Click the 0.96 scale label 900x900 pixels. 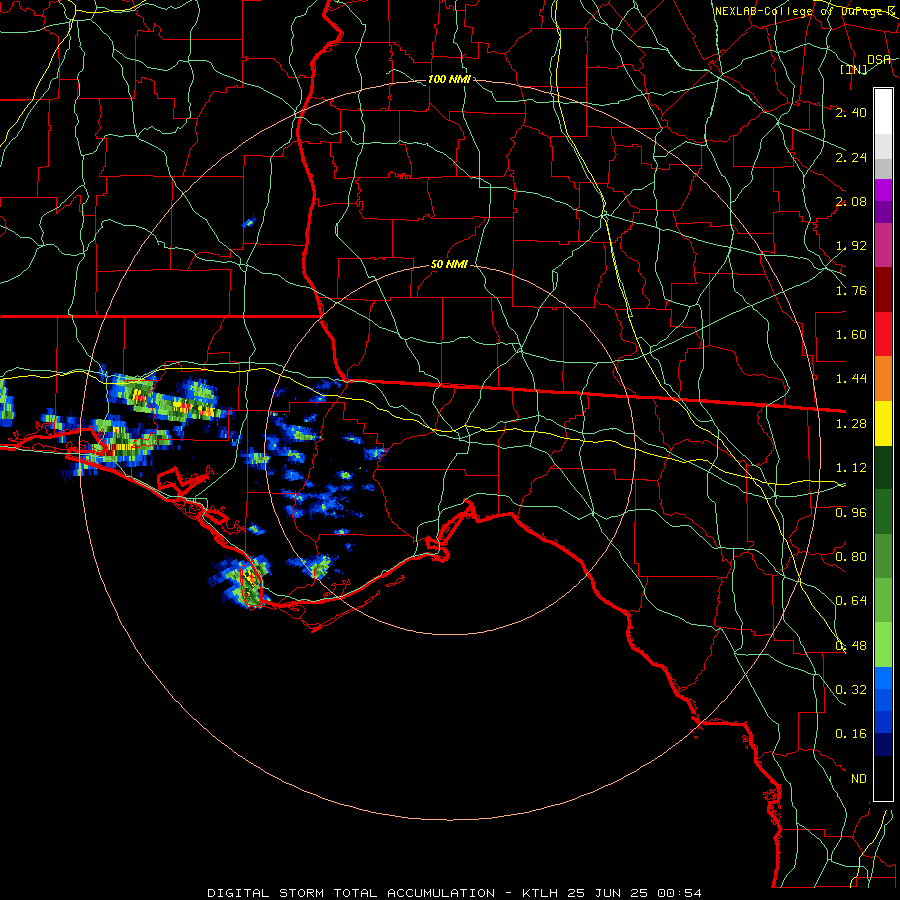tap(851, 513)
